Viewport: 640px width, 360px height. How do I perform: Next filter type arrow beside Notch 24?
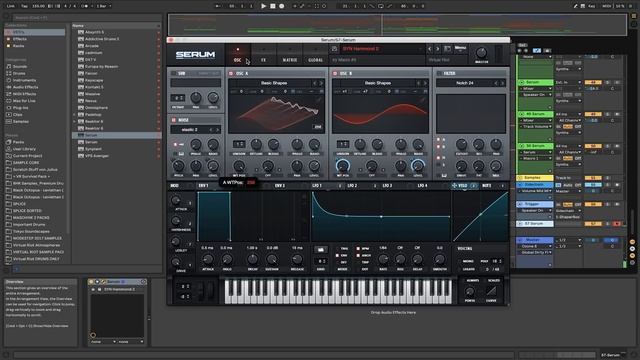[x=502, y=83]
